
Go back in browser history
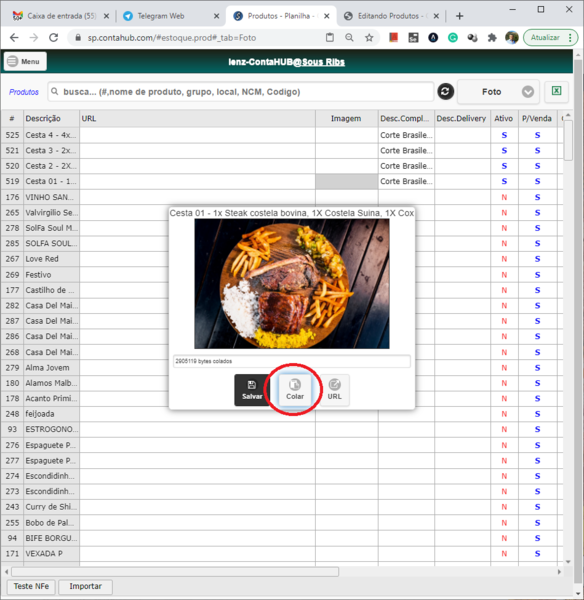pyautogui.click(x=14, y=38)
